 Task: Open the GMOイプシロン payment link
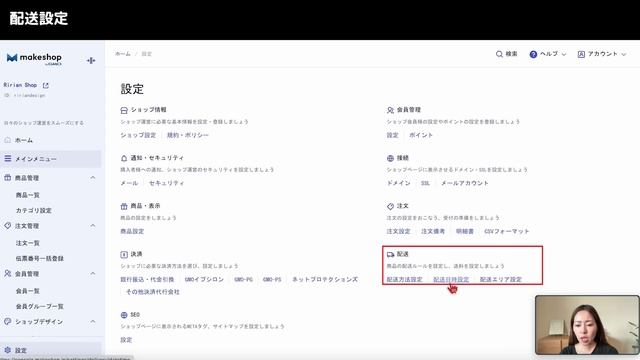[x=204, y=280]
